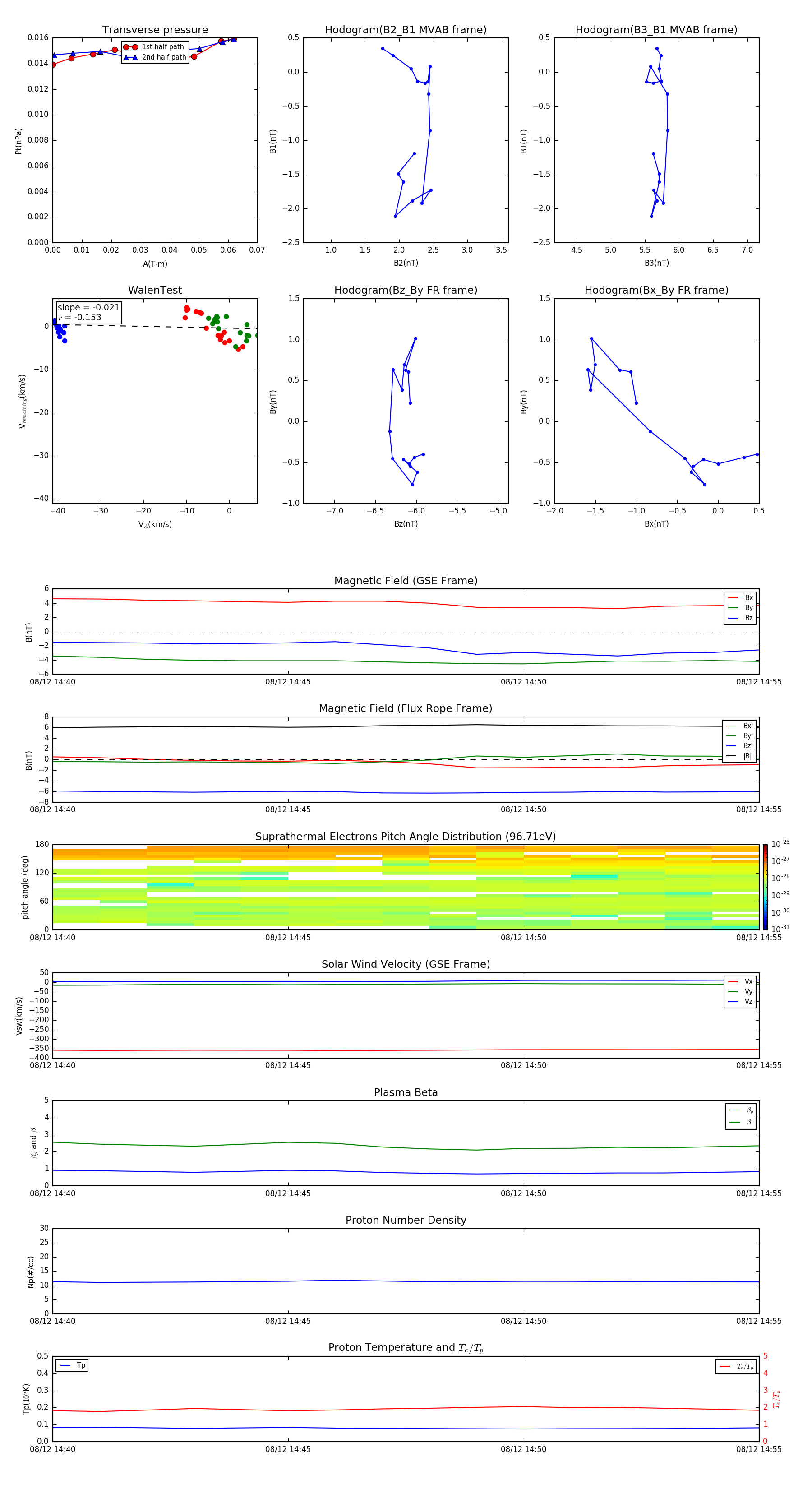This screenshot has height=1489, width=812.
Task: Click 'r = -0.153' annotation in WalenTest
Action: coord(80,317)
